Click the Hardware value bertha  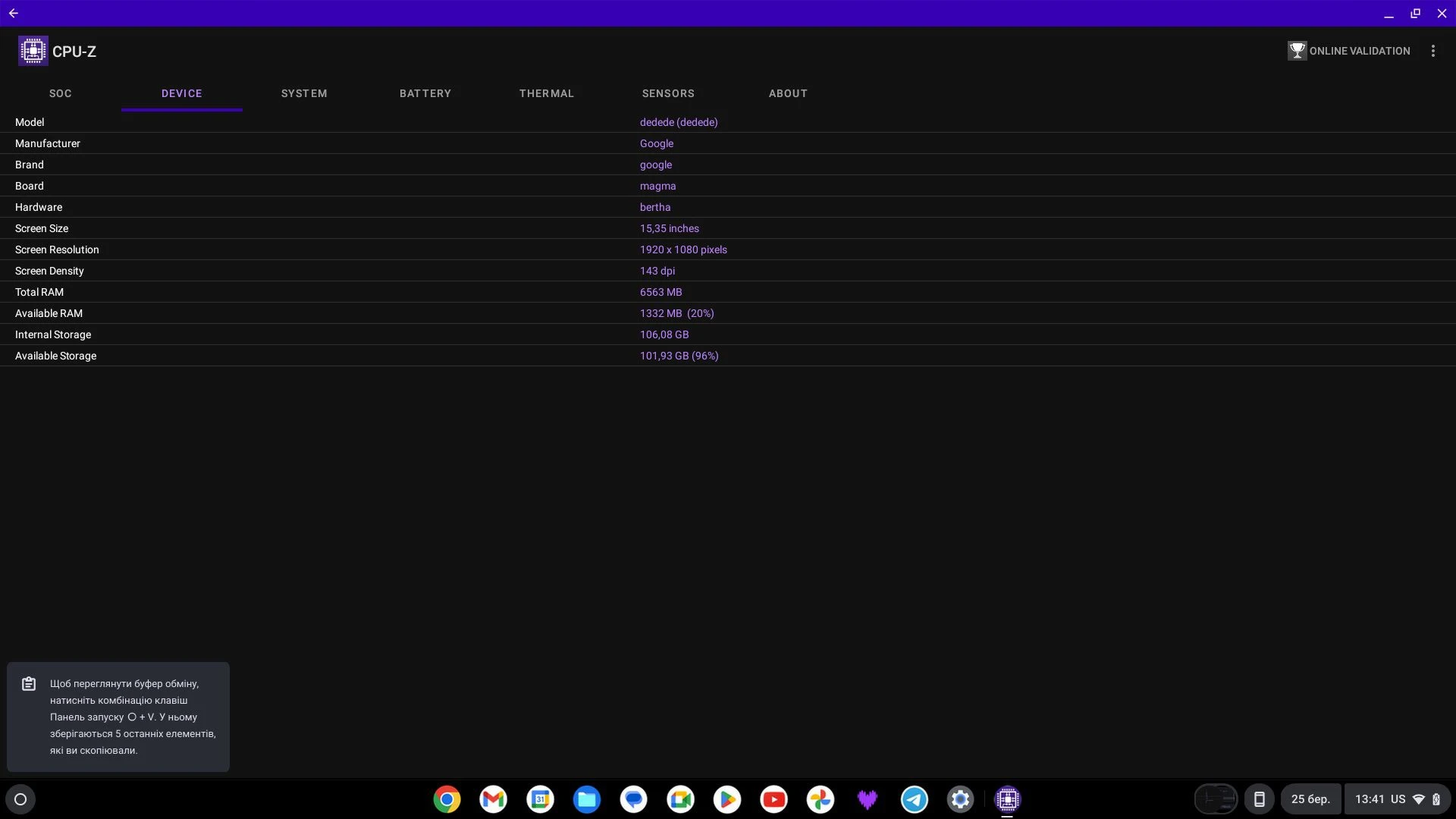click(655, 207)
